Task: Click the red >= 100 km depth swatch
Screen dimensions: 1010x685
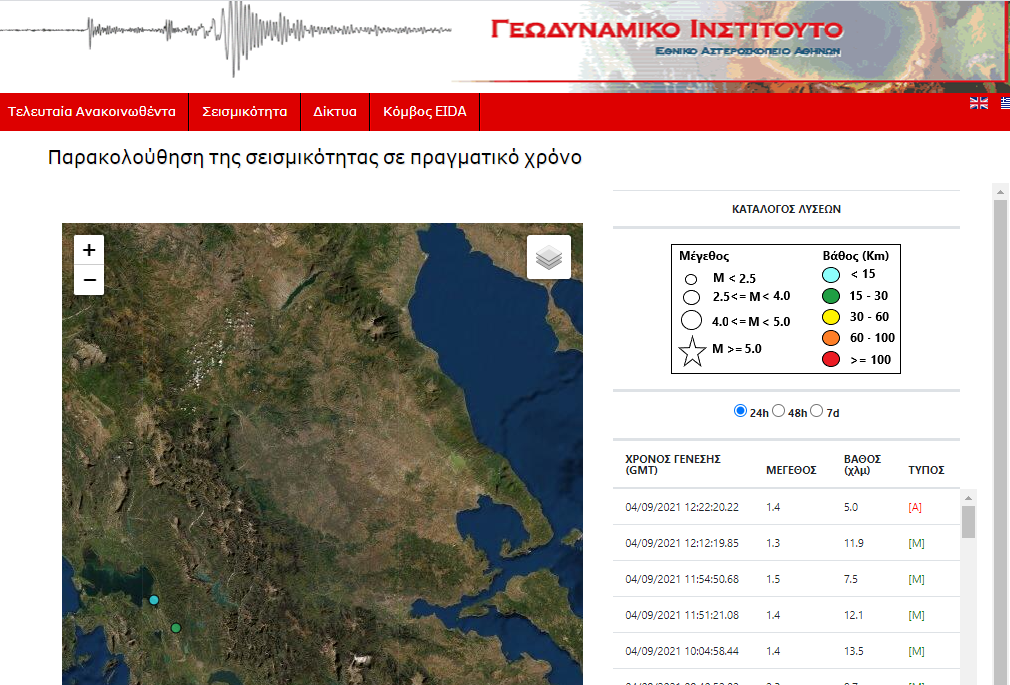Action: [831, 360]
